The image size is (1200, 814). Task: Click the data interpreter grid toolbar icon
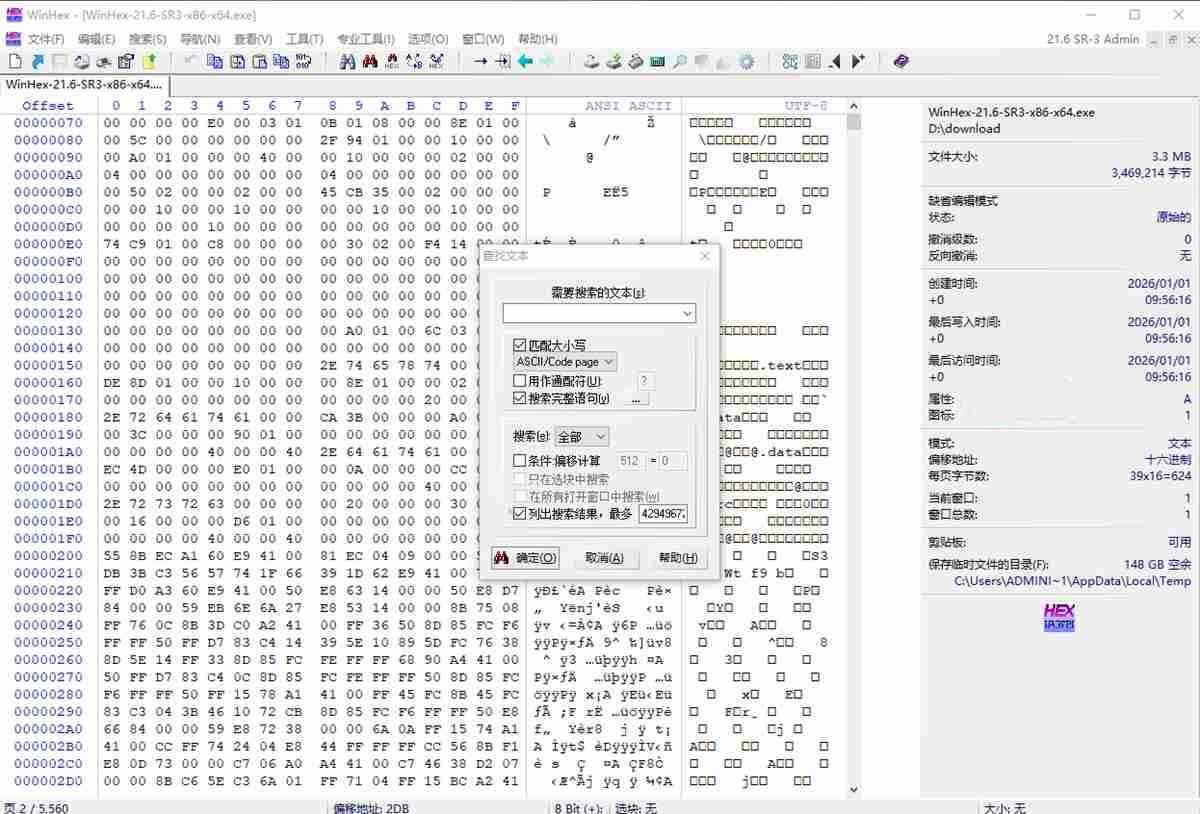812,61
